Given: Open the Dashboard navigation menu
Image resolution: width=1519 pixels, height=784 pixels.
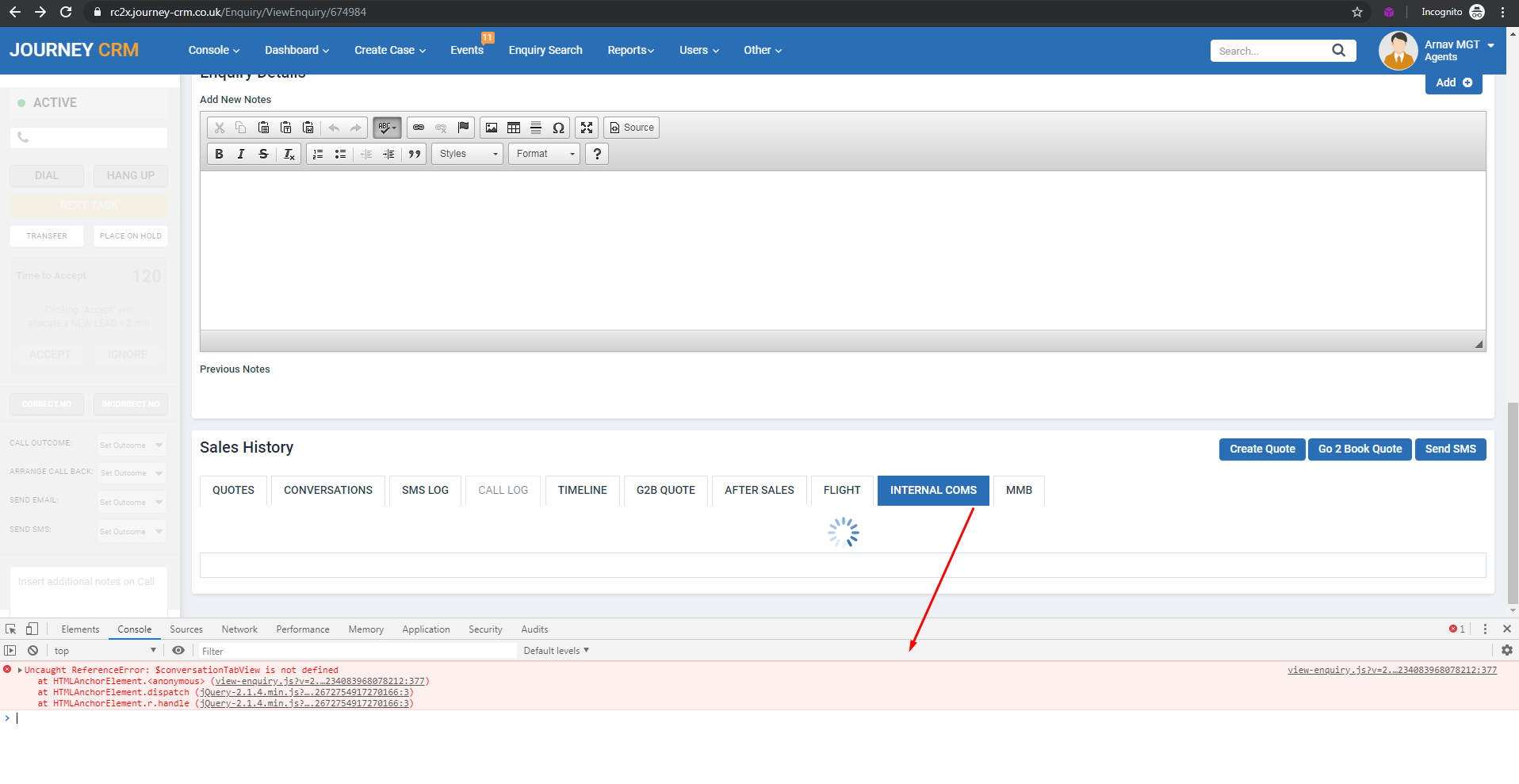Looking at the screenshot, I should pyautogui.click(x=297, y=50).
